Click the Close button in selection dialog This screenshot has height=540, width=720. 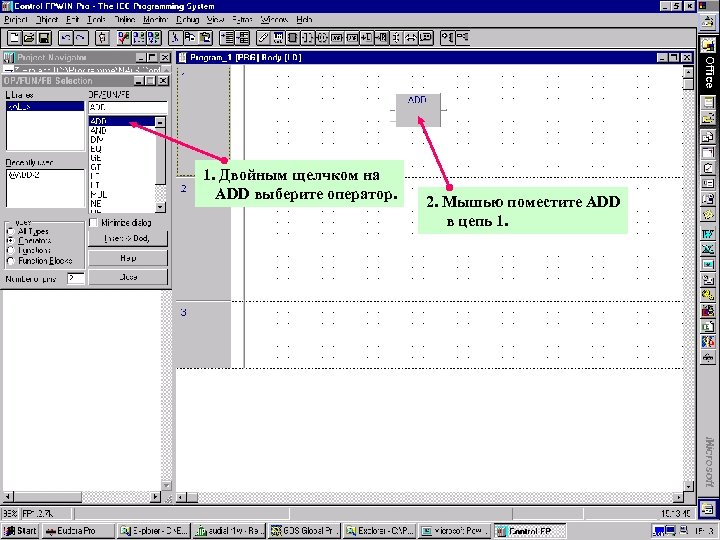pos(128,277)
